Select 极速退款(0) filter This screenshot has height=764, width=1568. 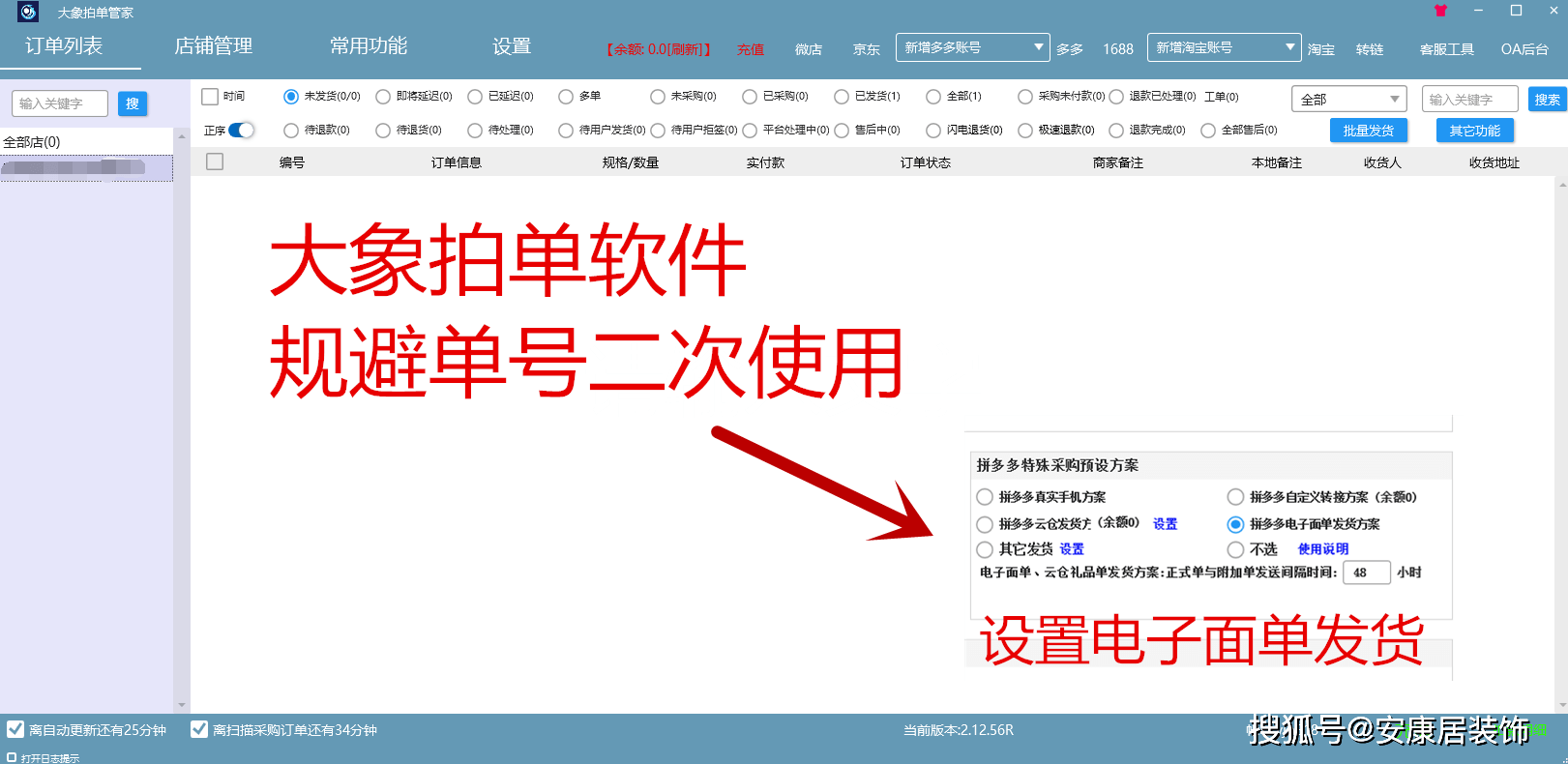[x=1025, y=131]
